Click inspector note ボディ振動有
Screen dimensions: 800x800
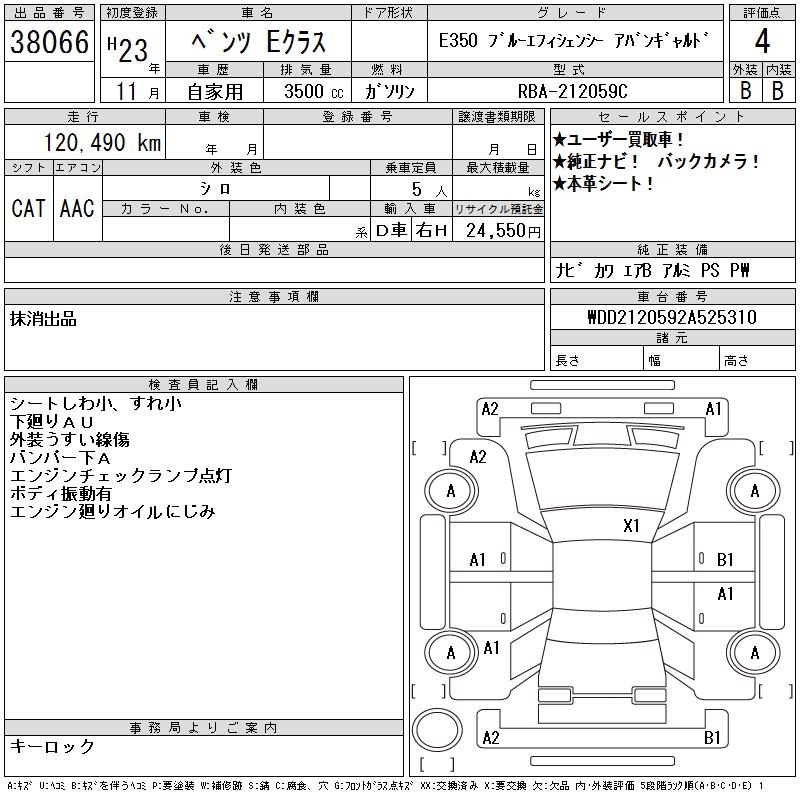[x=61, y=493]
